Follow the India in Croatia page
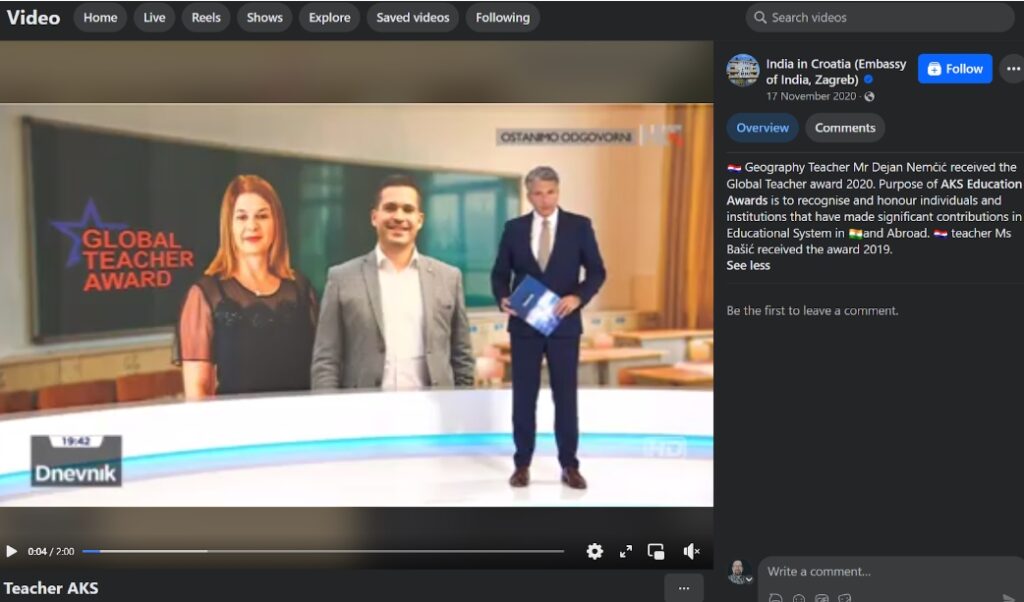 [x=954, y=68]
